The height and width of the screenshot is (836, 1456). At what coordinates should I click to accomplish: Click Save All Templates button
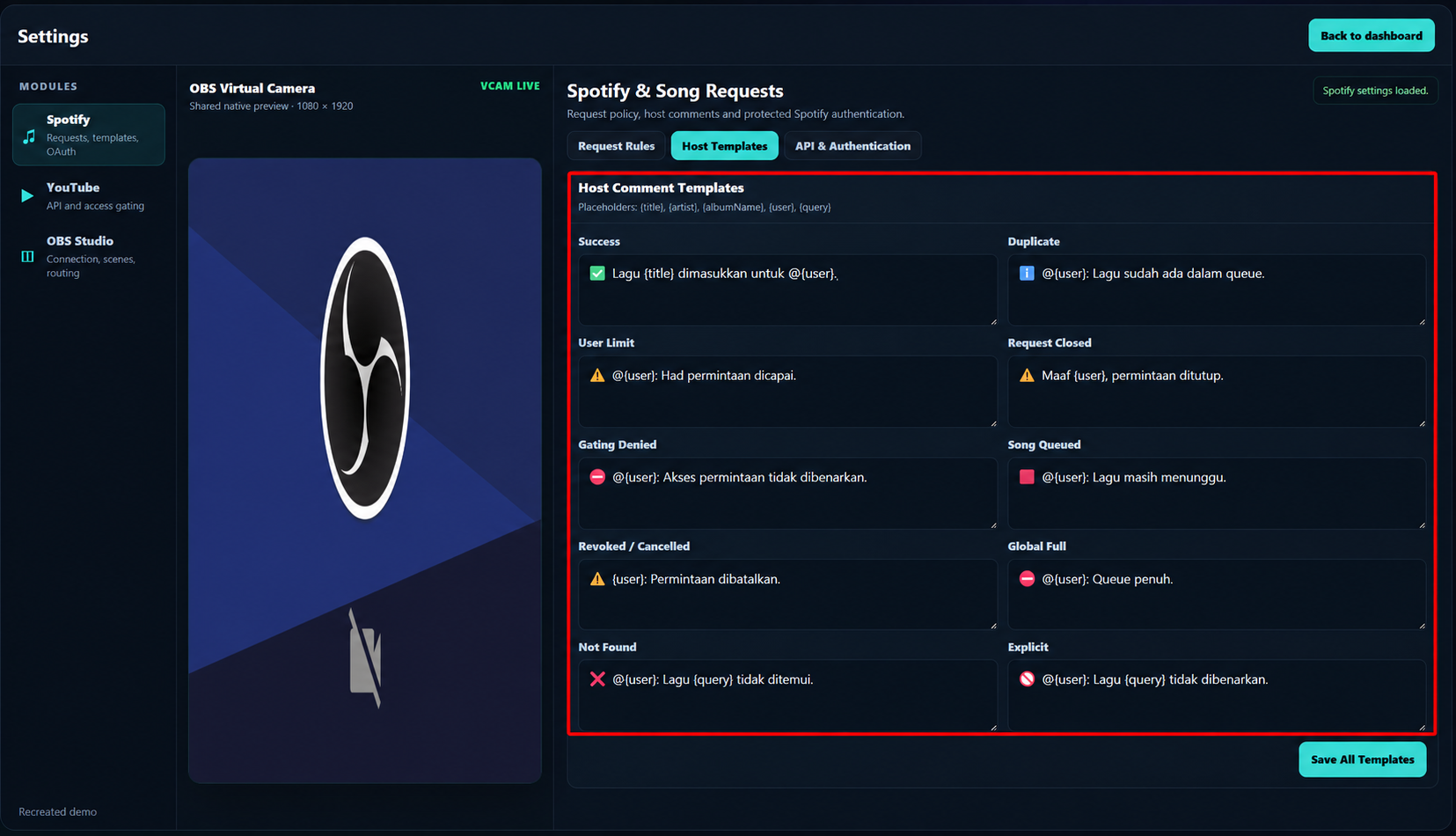[x=1362, y=759]
